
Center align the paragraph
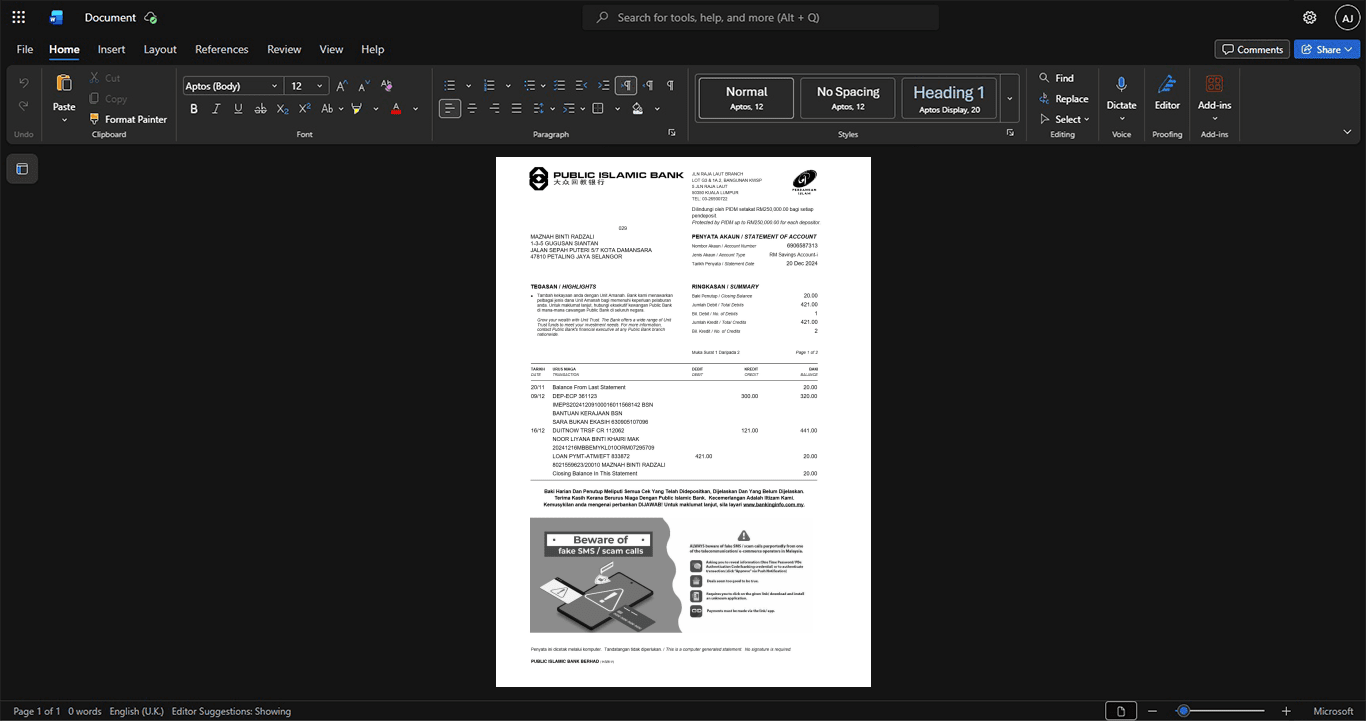tap(472, 108)
